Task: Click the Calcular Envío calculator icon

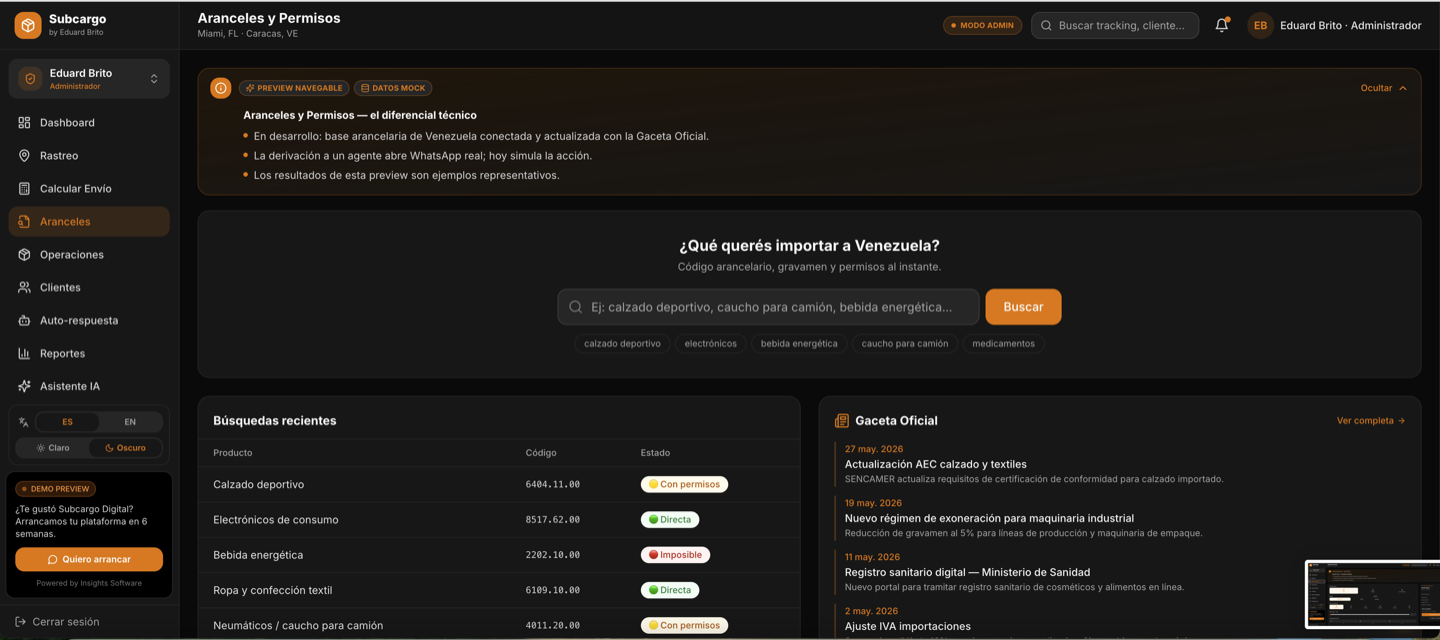Action: click(24, 189)
